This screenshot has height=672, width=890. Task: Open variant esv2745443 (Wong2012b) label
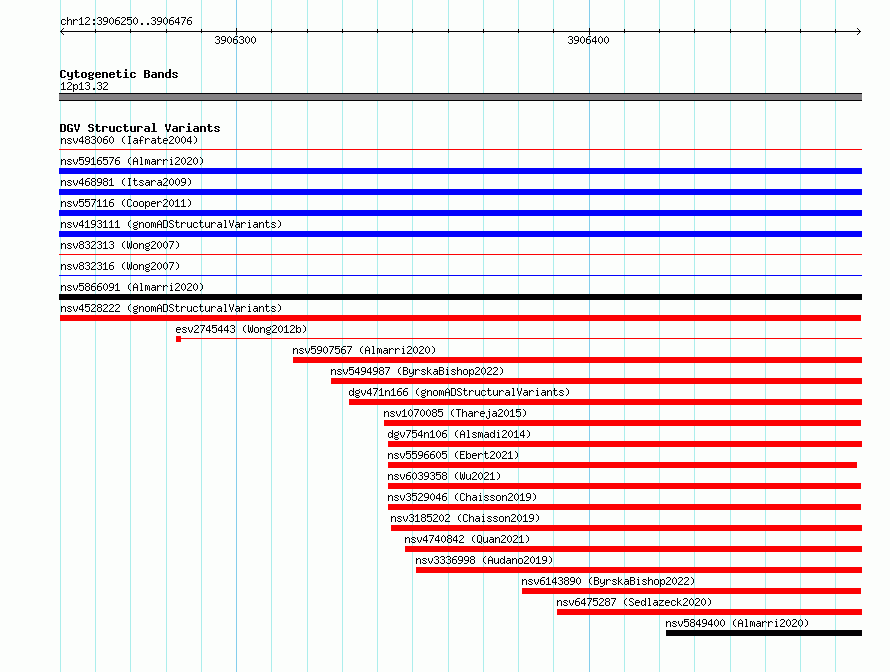pos(241,329)
